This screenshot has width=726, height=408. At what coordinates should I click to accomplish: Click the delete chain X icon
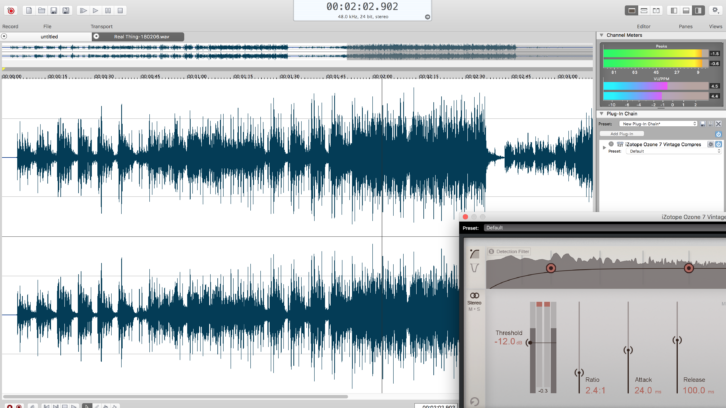tap(719, 124)
